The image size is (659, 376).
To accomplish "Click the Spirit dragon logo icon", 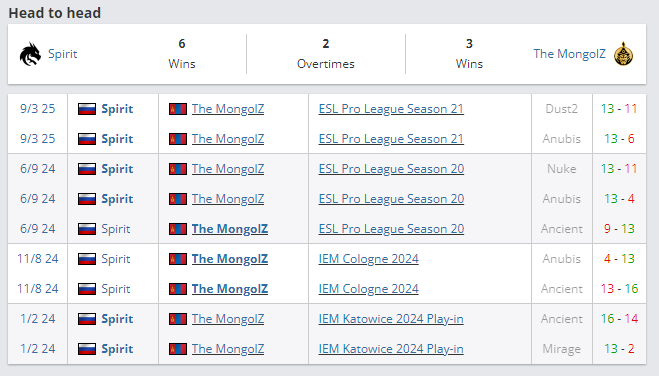I will pos(30,54).
